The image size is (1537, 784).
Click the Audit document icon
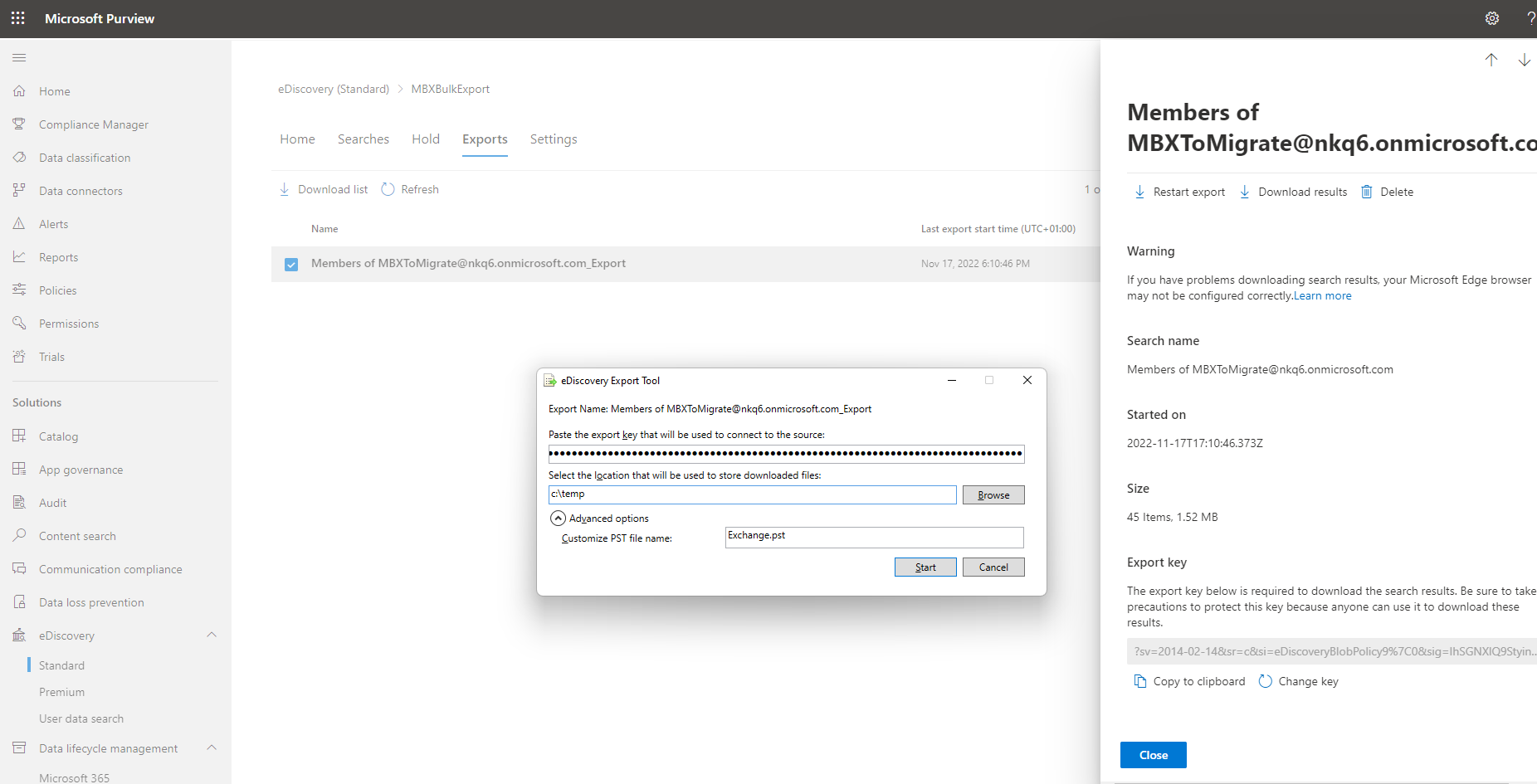(x=19, y=503)
